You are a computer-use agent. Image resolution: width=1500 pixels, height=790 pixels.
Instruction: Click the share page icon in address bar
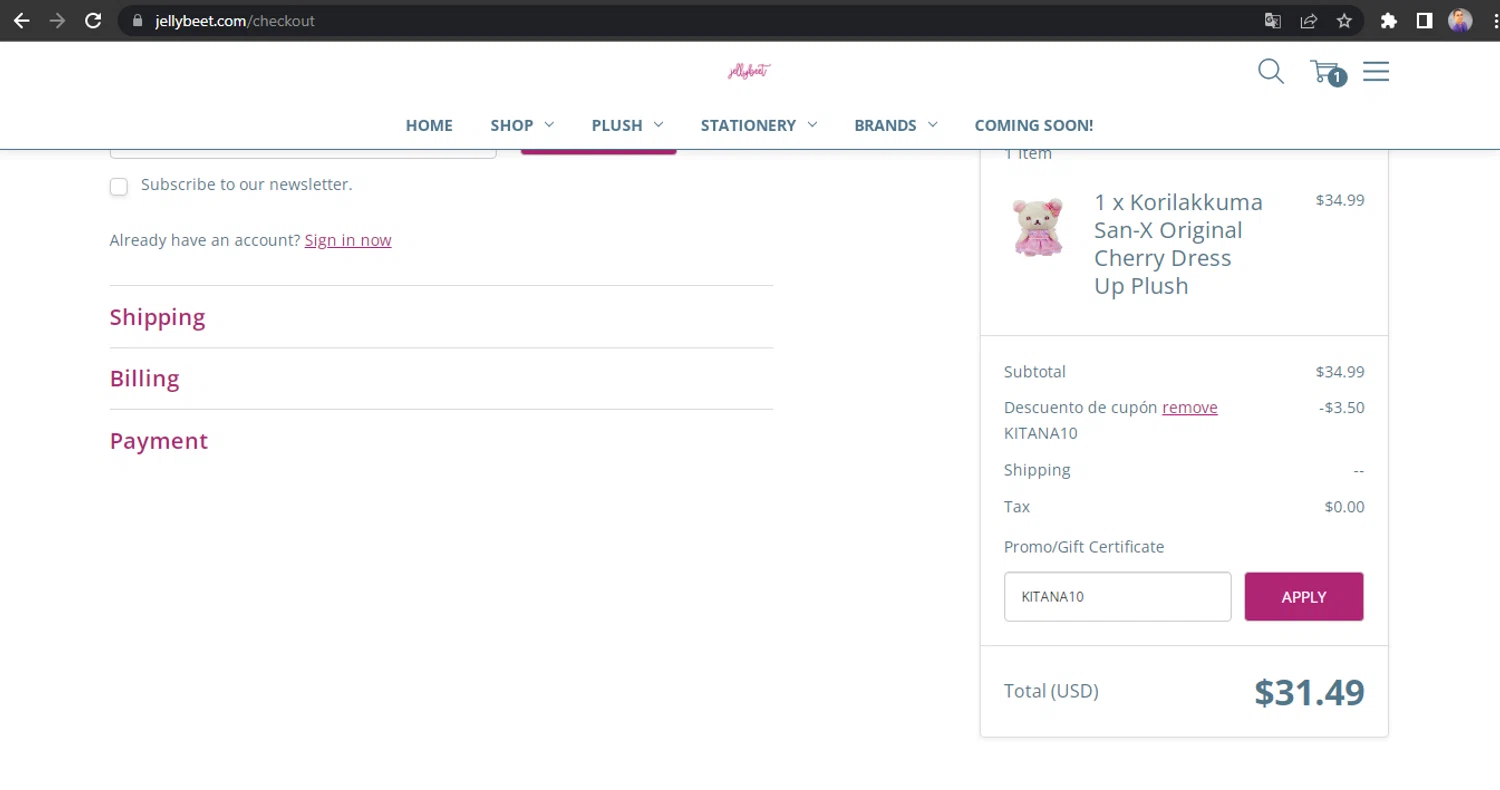[1308, 20]
